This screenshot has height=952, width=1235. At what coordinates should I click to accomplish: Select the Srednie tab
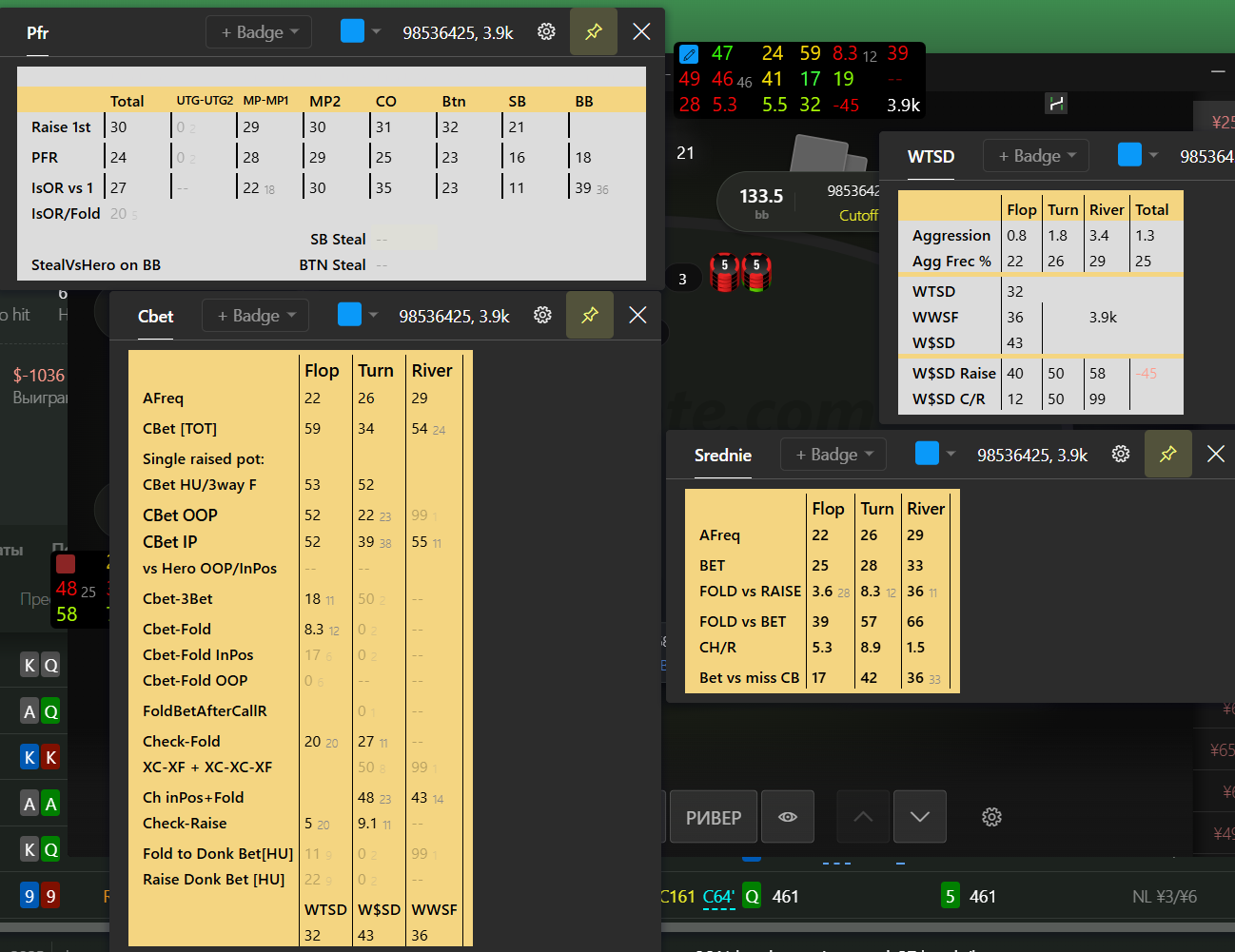723,456
